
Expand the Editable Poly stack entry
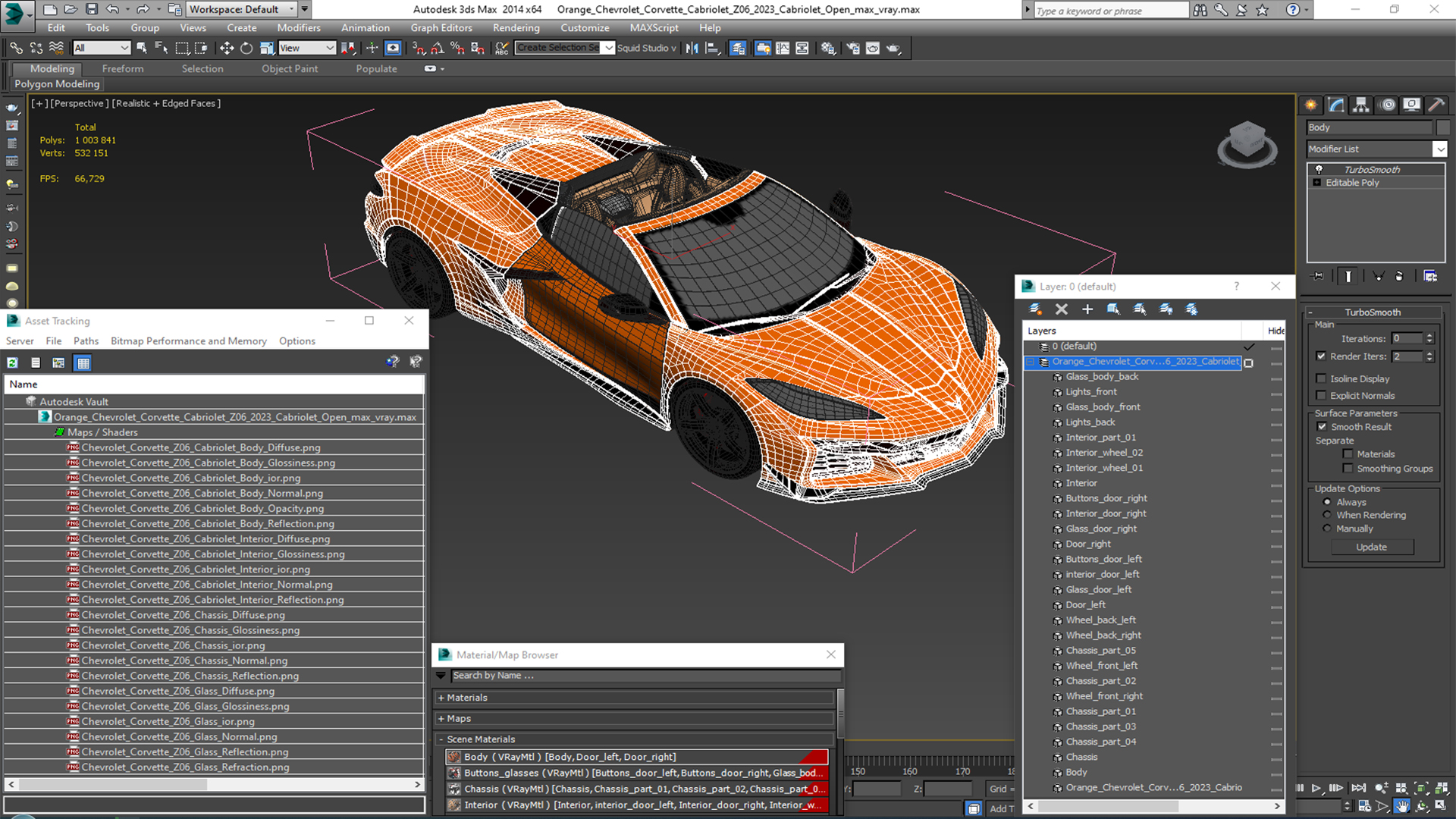pyautogui.click(x=1317, y=183)
